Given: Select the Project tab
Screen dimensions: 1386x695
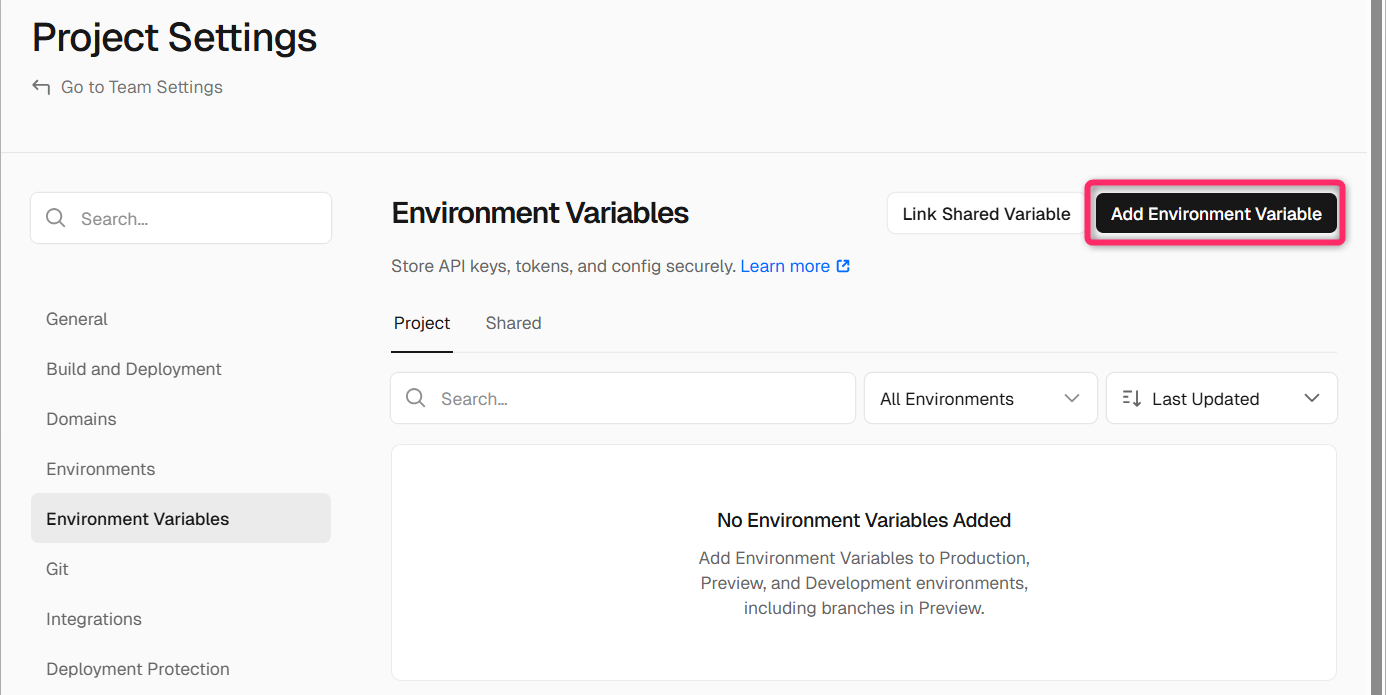Looking at the screenshot, I should [422, 323].
